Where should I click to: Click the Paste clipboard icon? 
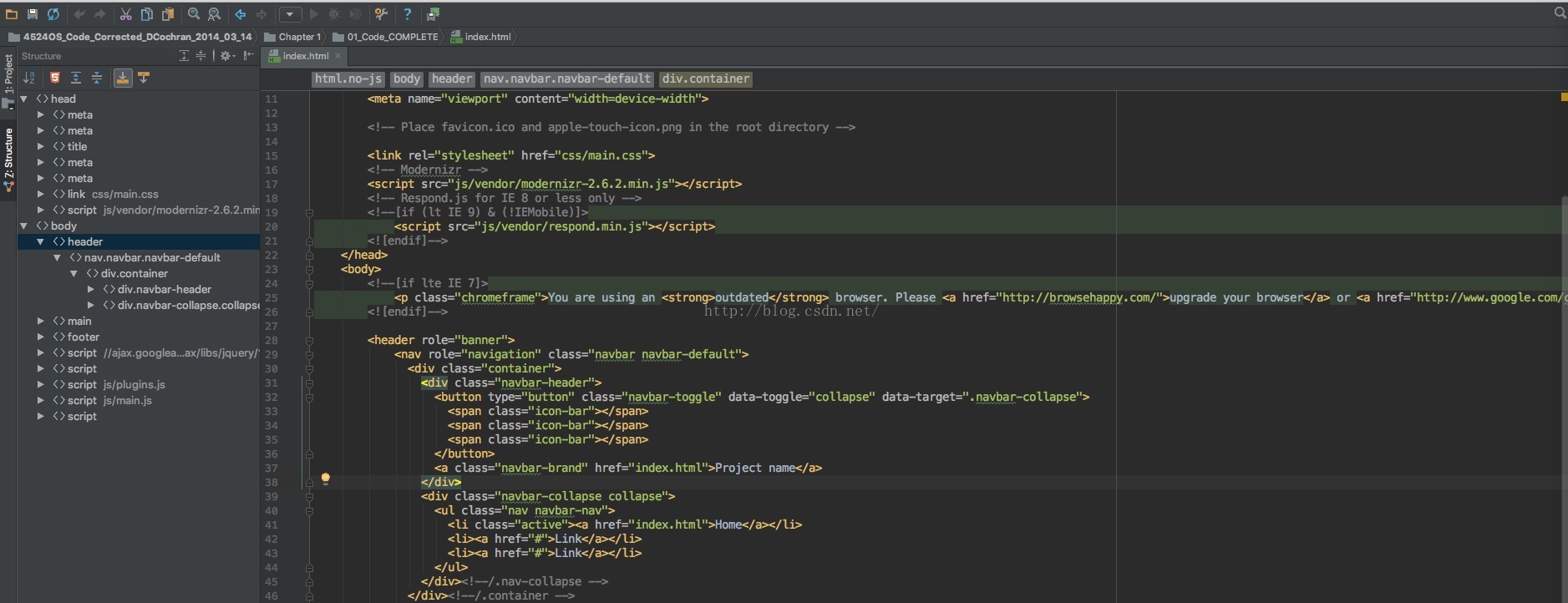pyautogui.click(x=168, y=14)
